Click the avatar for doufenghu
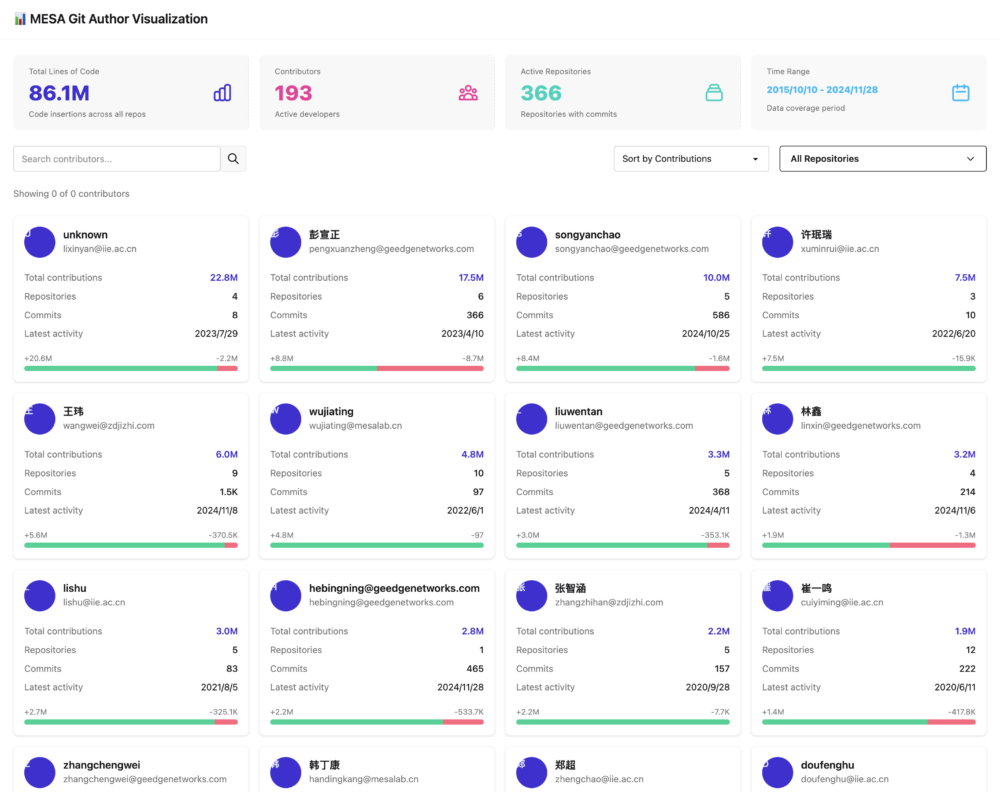The height and width of the screenshot is (792, 1000). [778, 771]
